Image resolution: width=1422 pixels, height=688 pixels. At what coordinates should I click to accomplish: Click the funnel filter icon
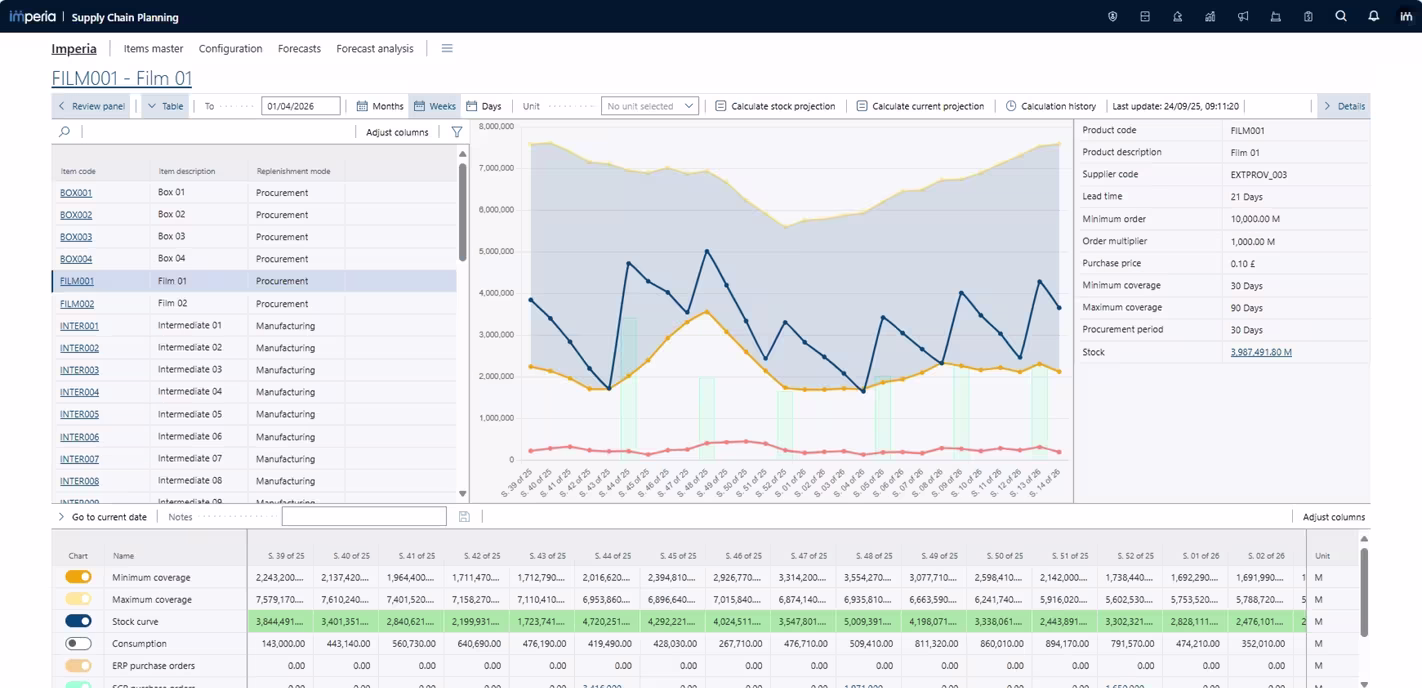pyautogui.click(x=457, y=132)
